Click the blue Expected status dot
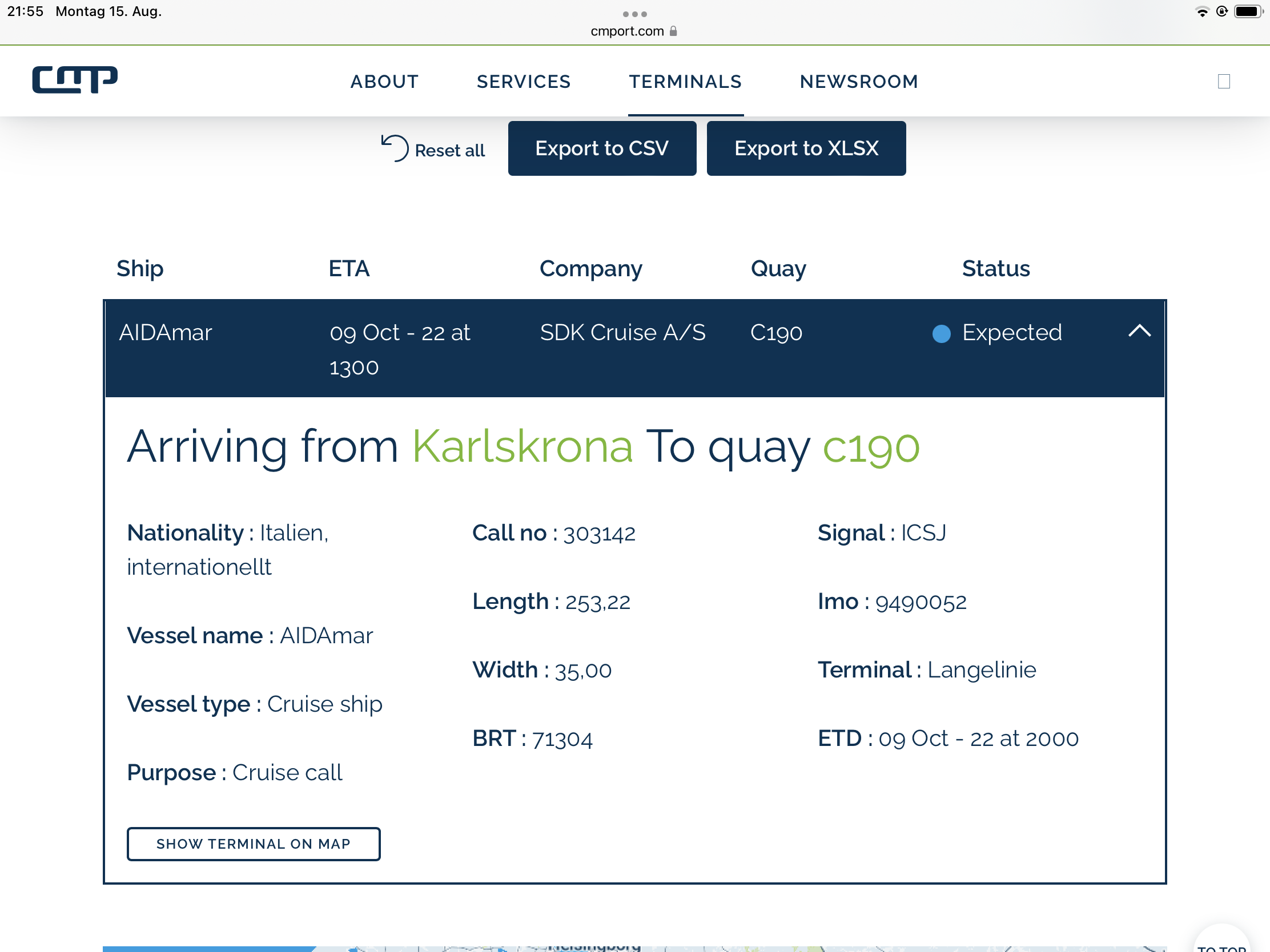This screenshot has height=952, width=1270. [x=941, y=333]
